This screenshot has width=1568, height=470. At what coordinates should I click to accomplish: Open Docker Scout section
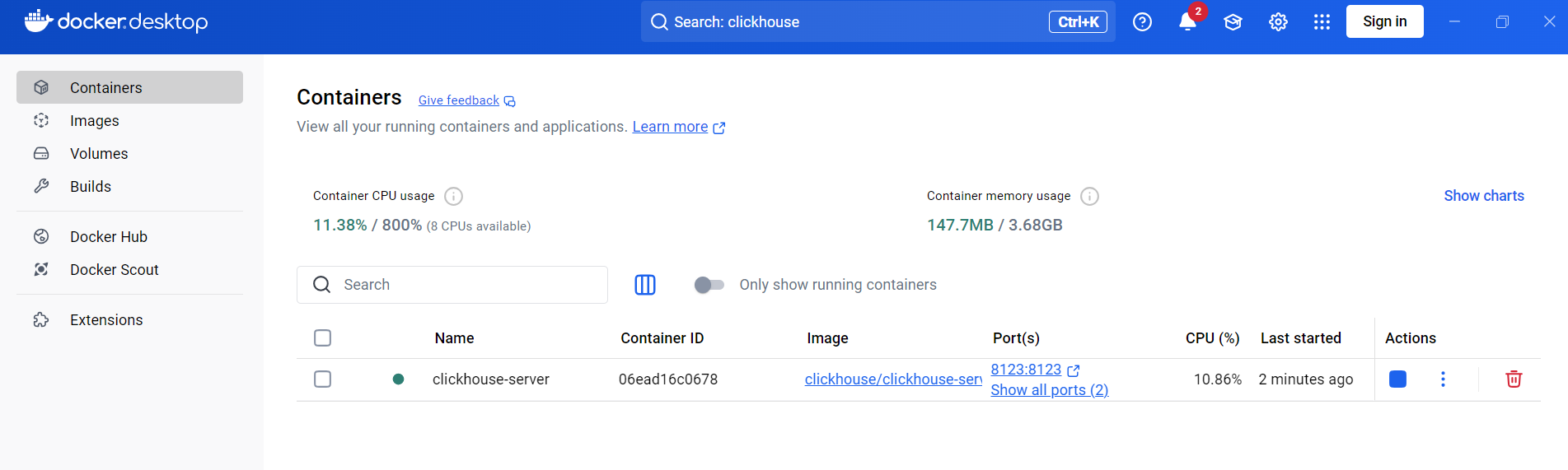[x=129, y=269]
